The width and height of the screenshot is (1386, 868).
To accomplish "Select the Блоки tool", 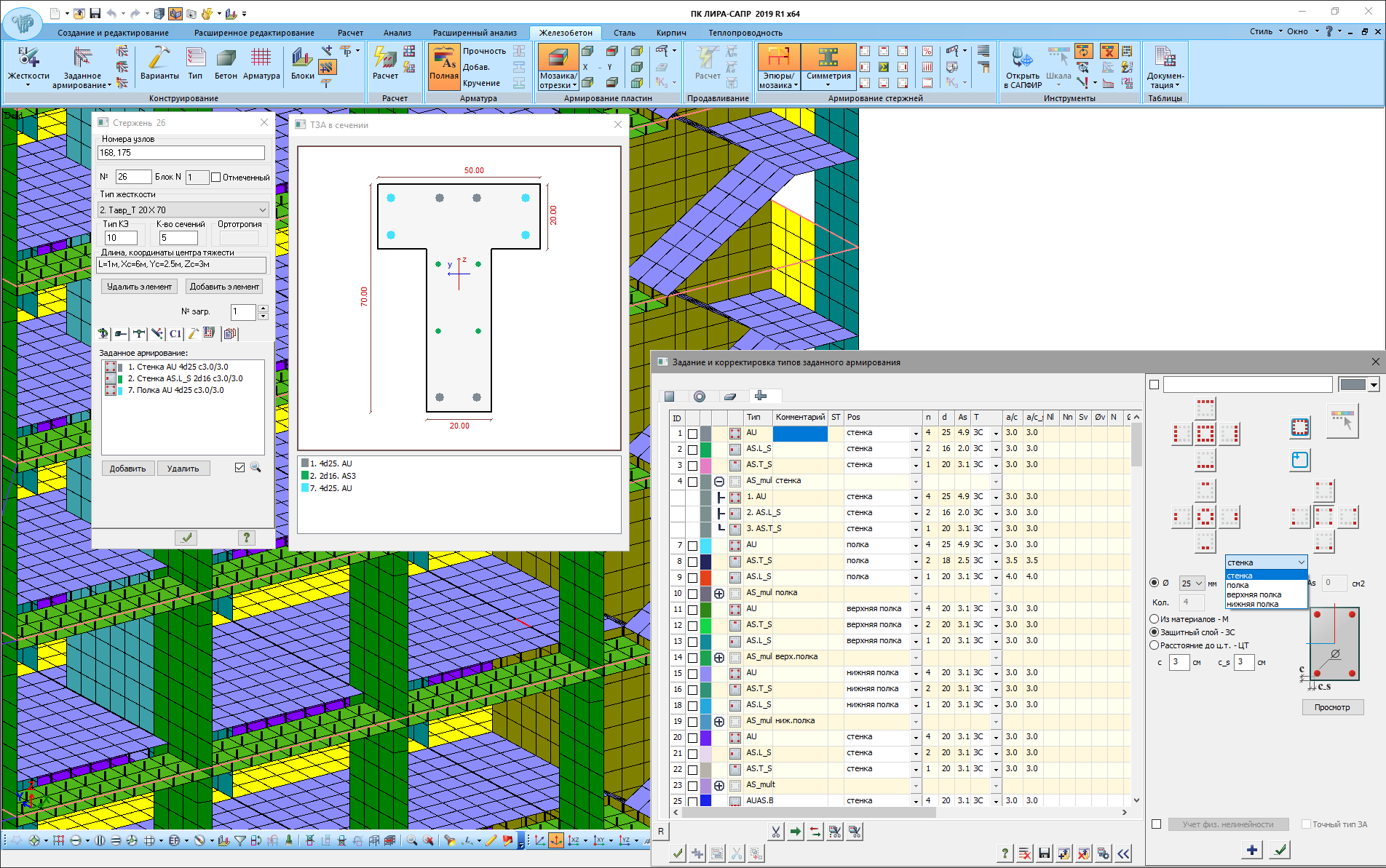I will (x=301, y=65).
